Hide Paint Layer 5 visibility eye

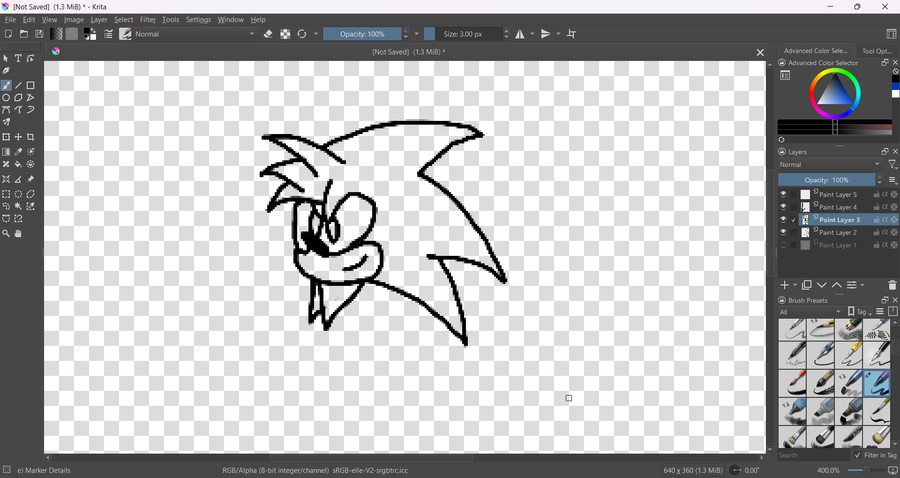(783, 195)
